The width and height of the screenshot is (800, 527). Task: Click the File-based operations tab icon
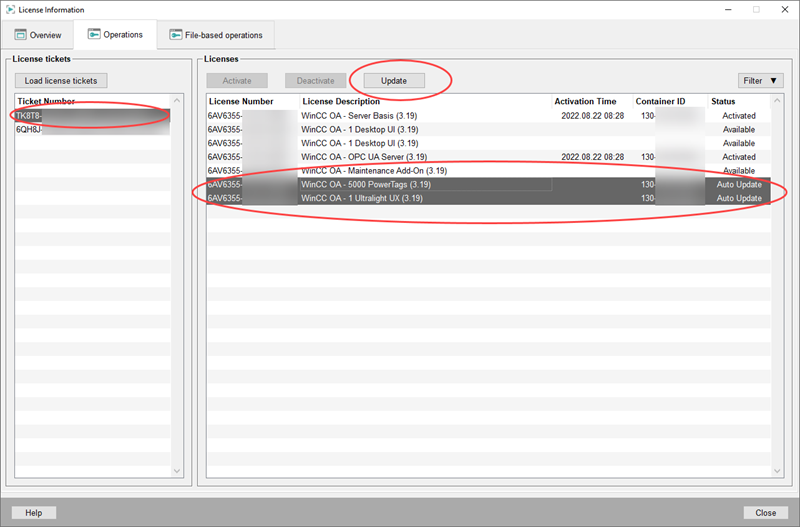pyautogui.click(x=176, y=35)
